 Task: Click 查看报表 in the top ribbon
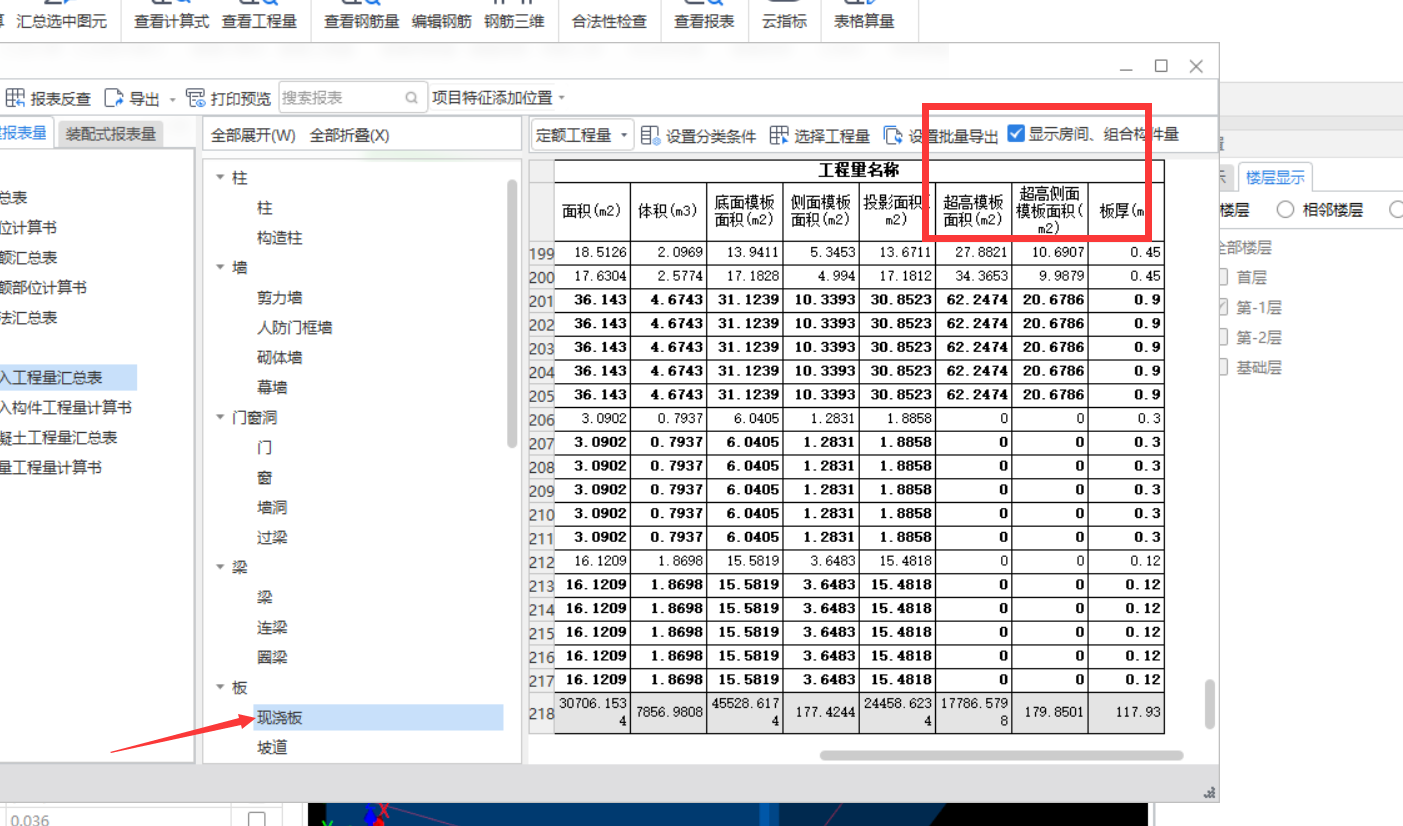704,21
